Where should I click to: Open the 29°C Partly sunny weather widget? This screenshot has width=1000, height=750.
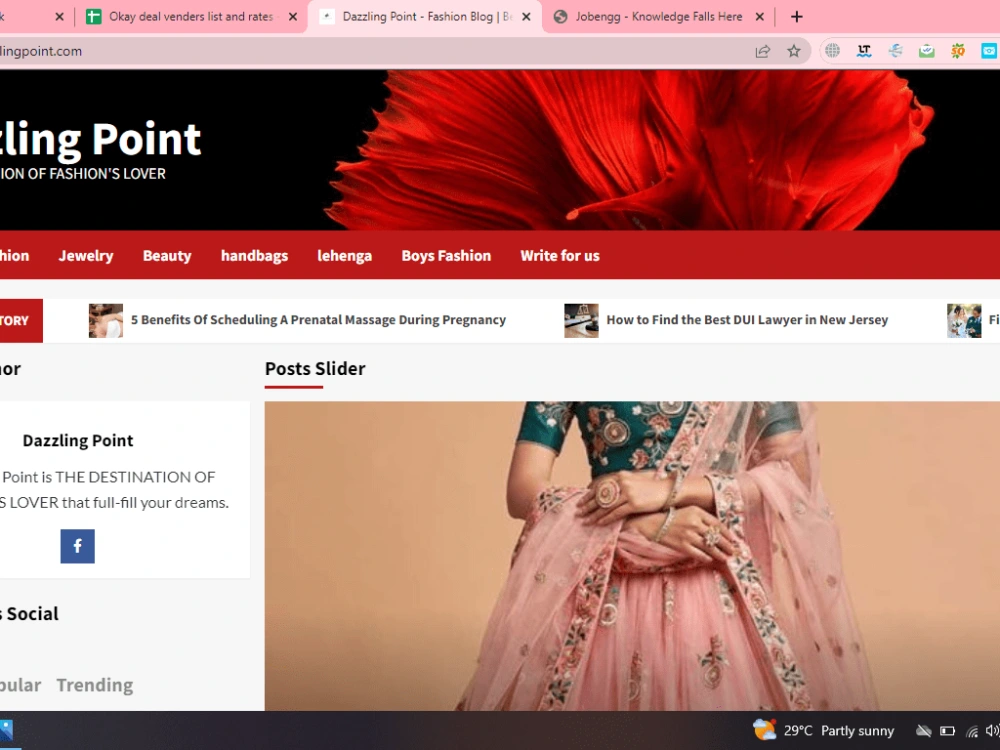point(823,730)
